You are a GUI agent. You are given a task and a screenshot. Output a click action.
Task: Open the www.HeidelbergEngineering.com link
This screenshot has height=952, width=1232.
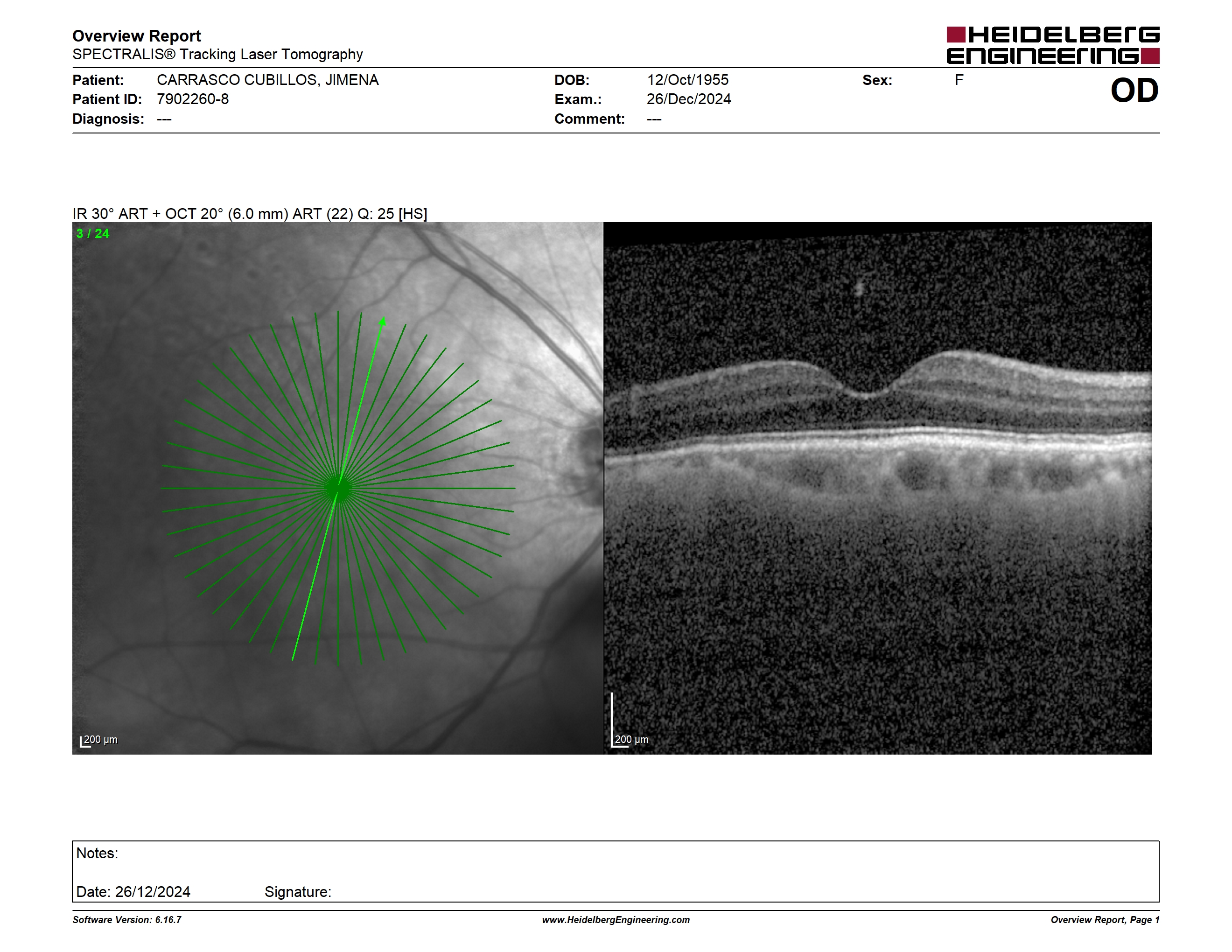pos(616,920)
